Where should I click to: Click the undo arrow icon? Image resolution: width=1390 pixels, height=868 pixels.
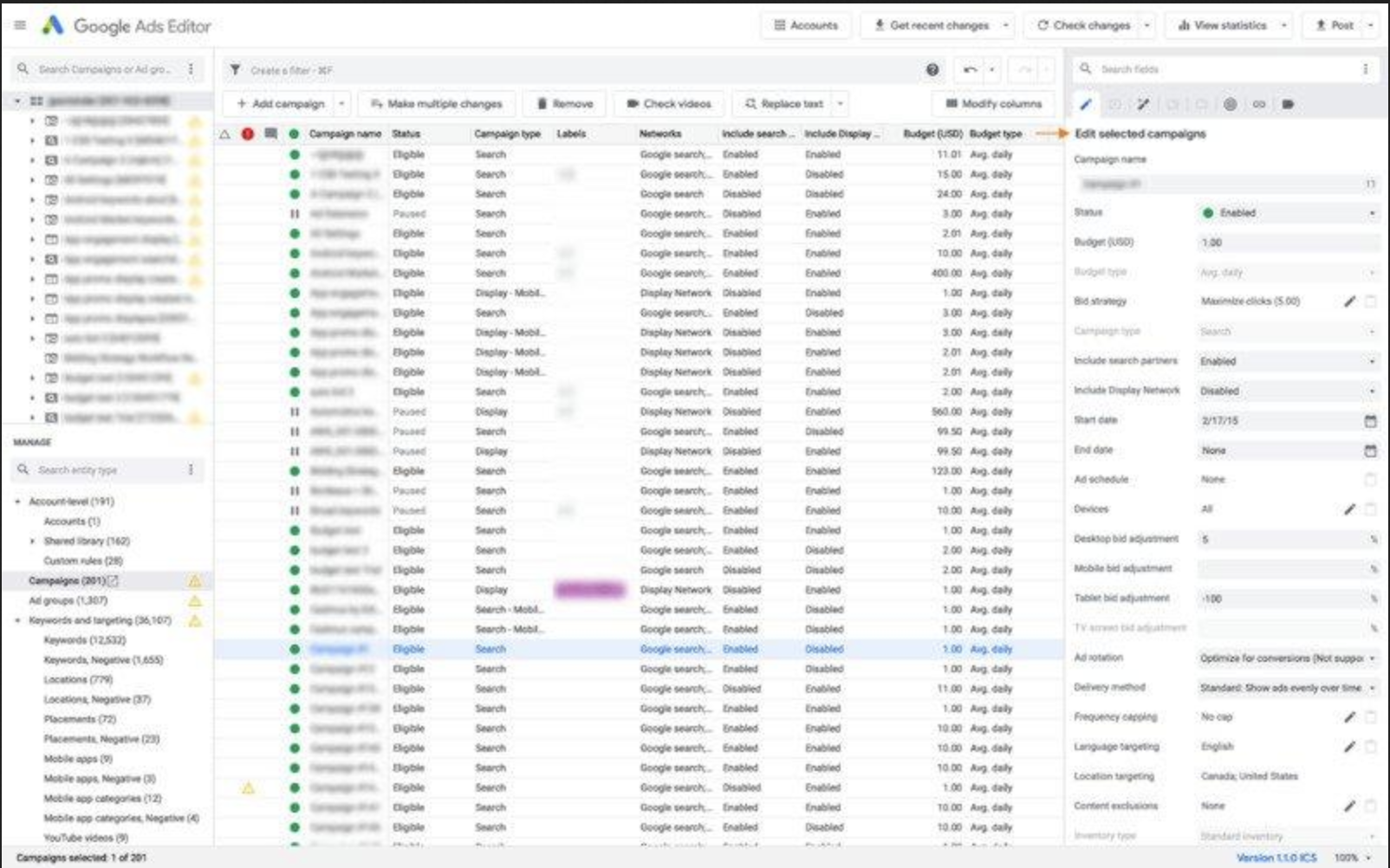pyautogui.click(x=970, y=69)
